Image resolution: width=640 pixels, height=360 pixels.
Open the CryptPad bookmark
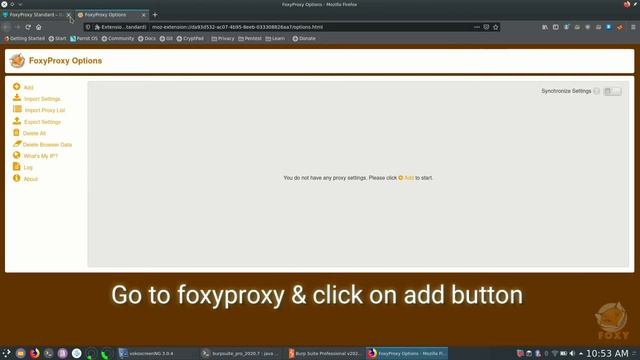tap(190, 38)
